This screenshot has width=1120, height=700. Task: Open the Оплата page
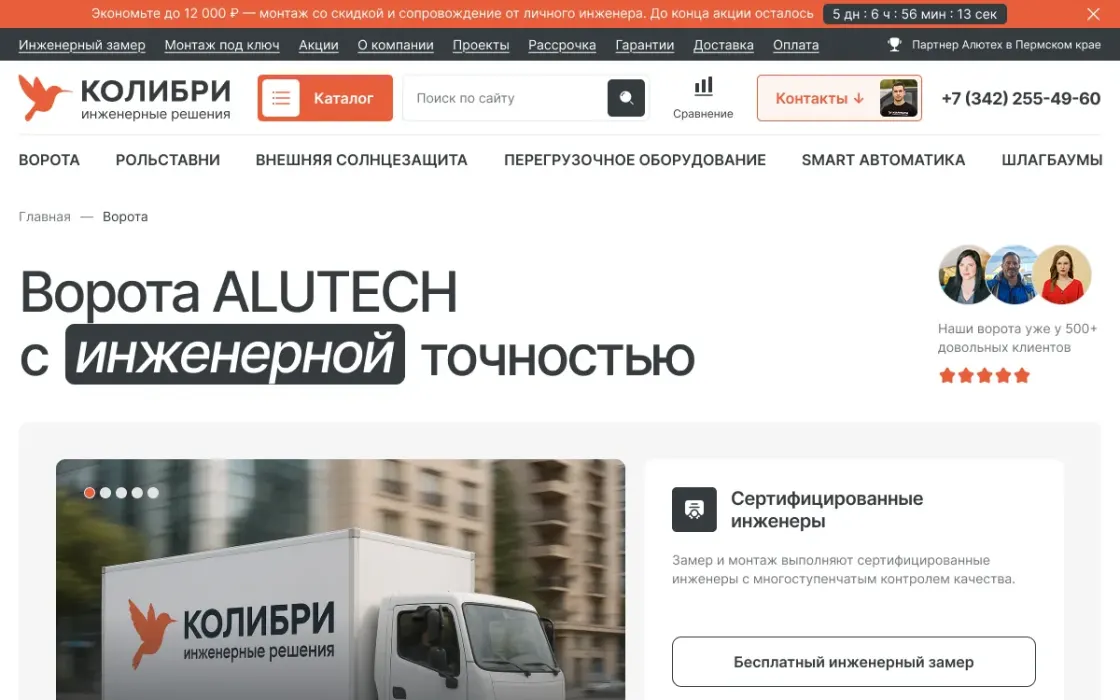pos(796,45)
